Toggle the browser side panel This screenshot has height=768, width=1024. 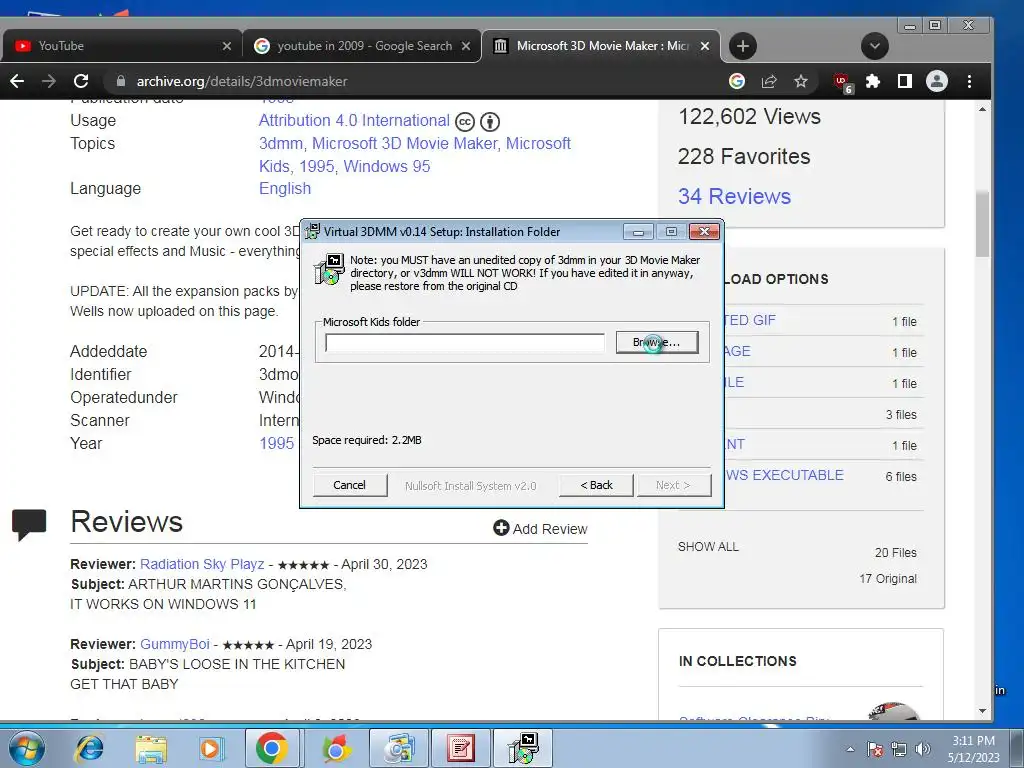pyautogui.click(x=904, y=81)
